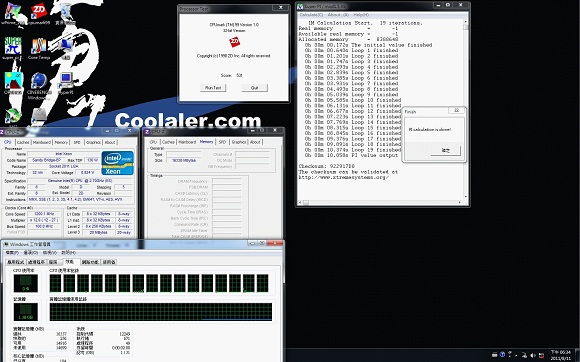This screenshot has width=580, height=362.
Task: Switch to Caches tab in left CPU-Z
Action: (x=23, y=142)
